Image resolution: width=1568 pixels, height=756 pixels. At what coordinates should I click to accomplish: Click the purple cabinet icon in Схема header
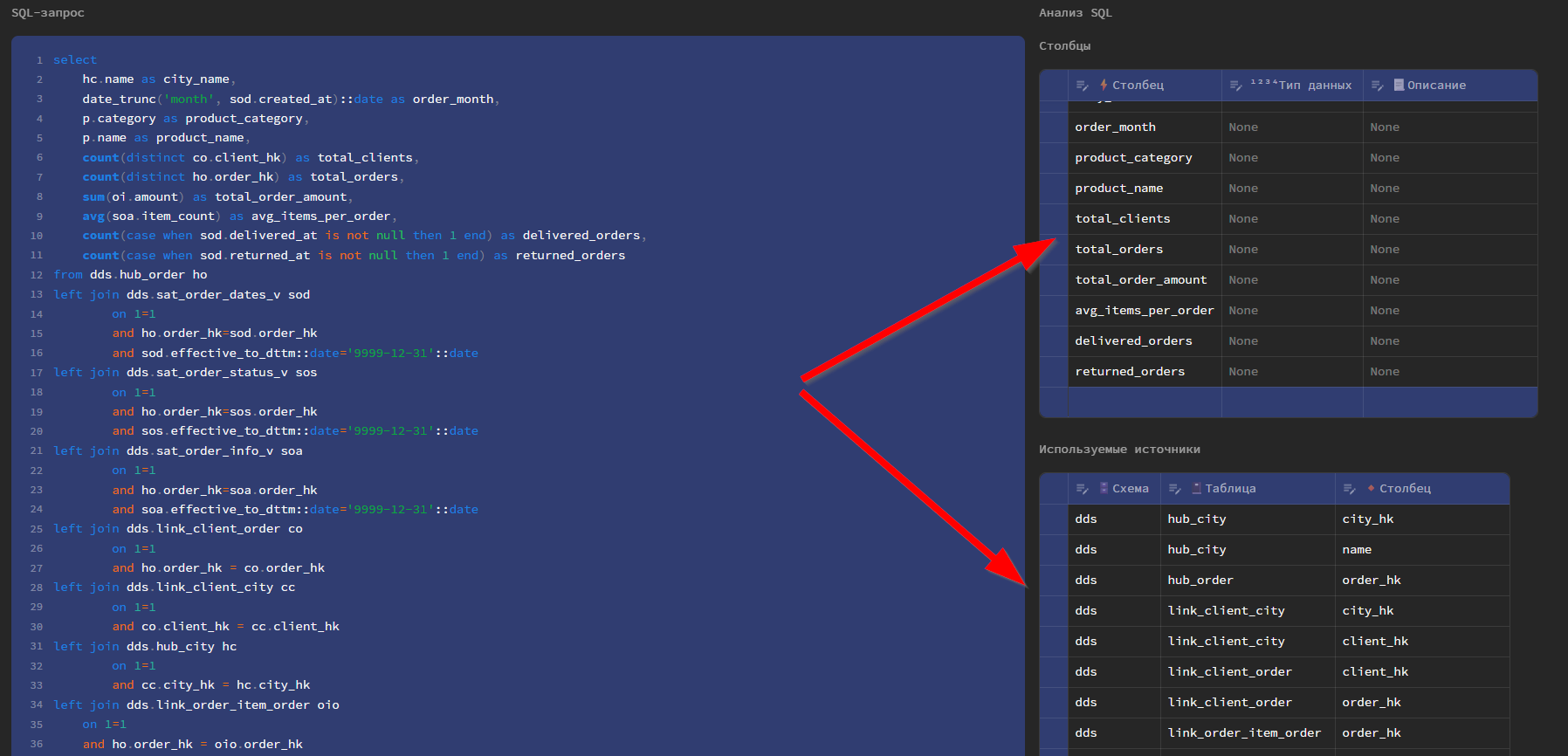1104,488
